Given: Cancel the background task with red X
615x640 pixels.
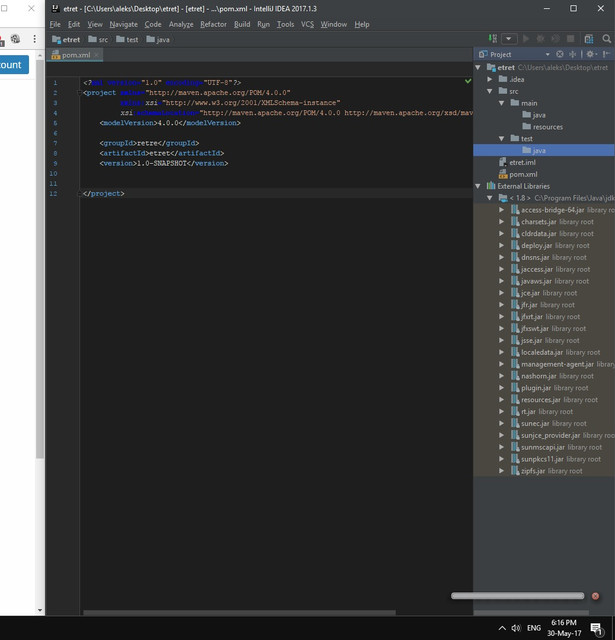Looking at the screenshot, I should (595, 596).
